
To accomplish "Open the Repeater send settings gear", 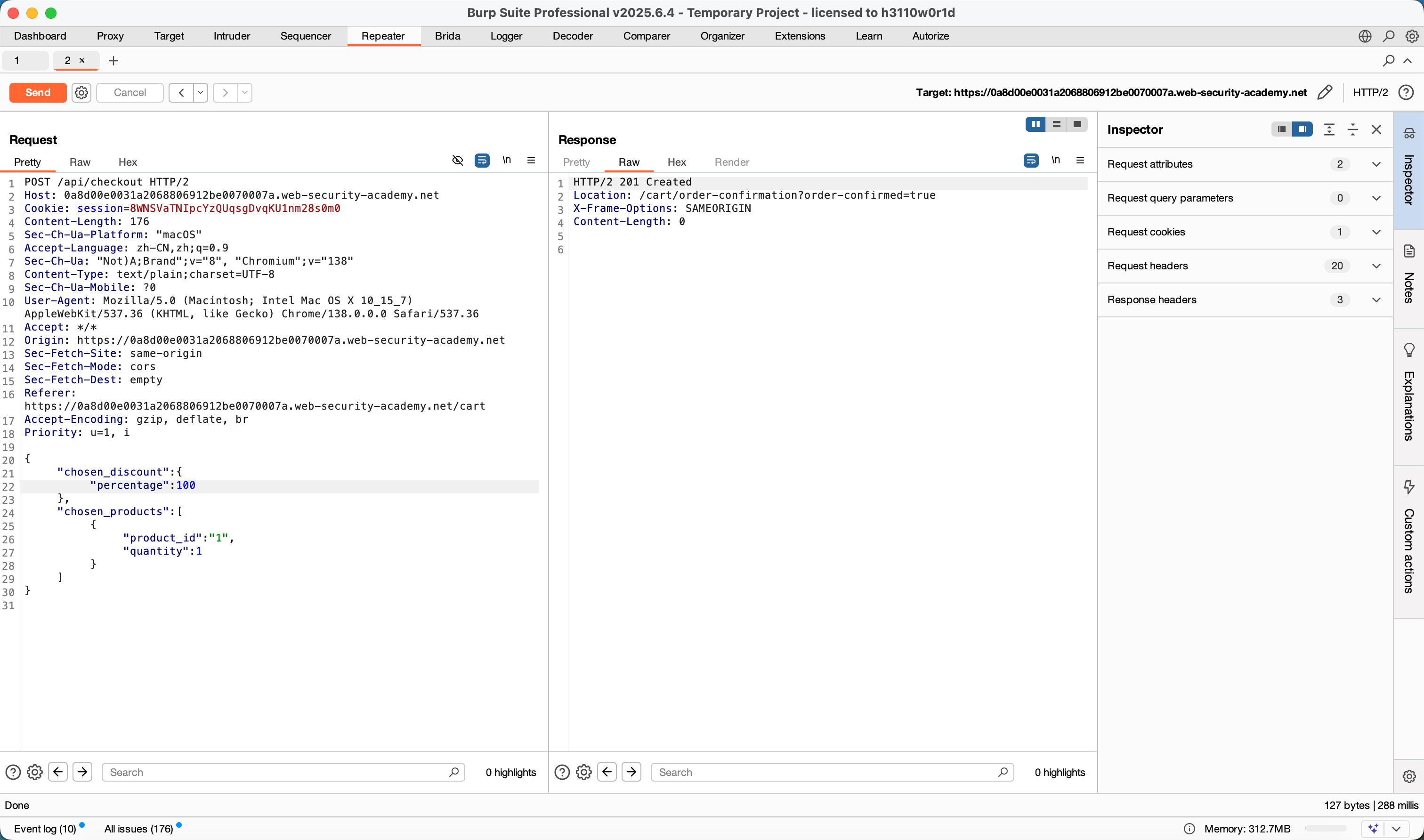I will tap(81, 92).
